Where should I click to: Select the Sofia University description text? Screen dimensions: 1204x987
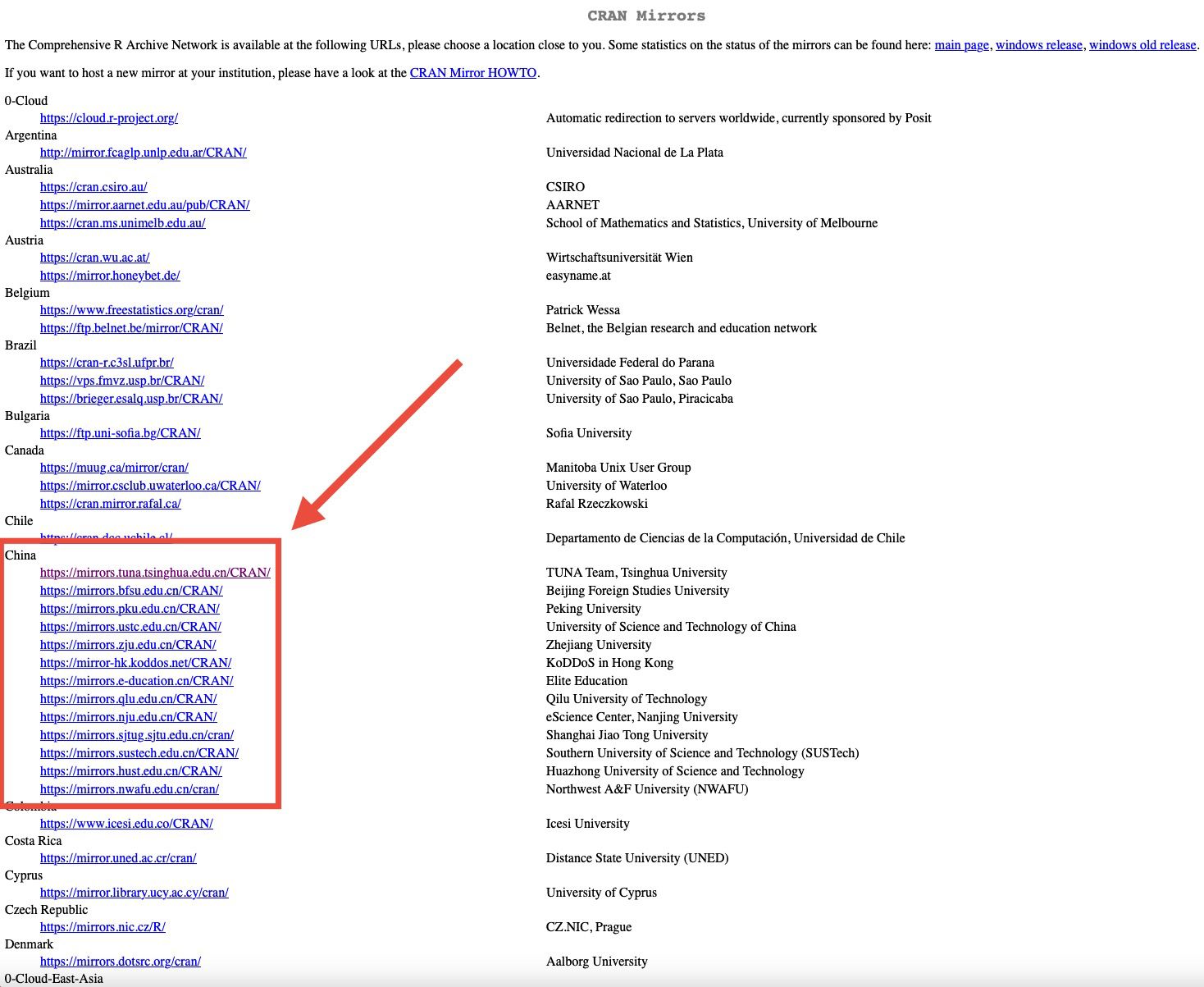coord(589,433)
